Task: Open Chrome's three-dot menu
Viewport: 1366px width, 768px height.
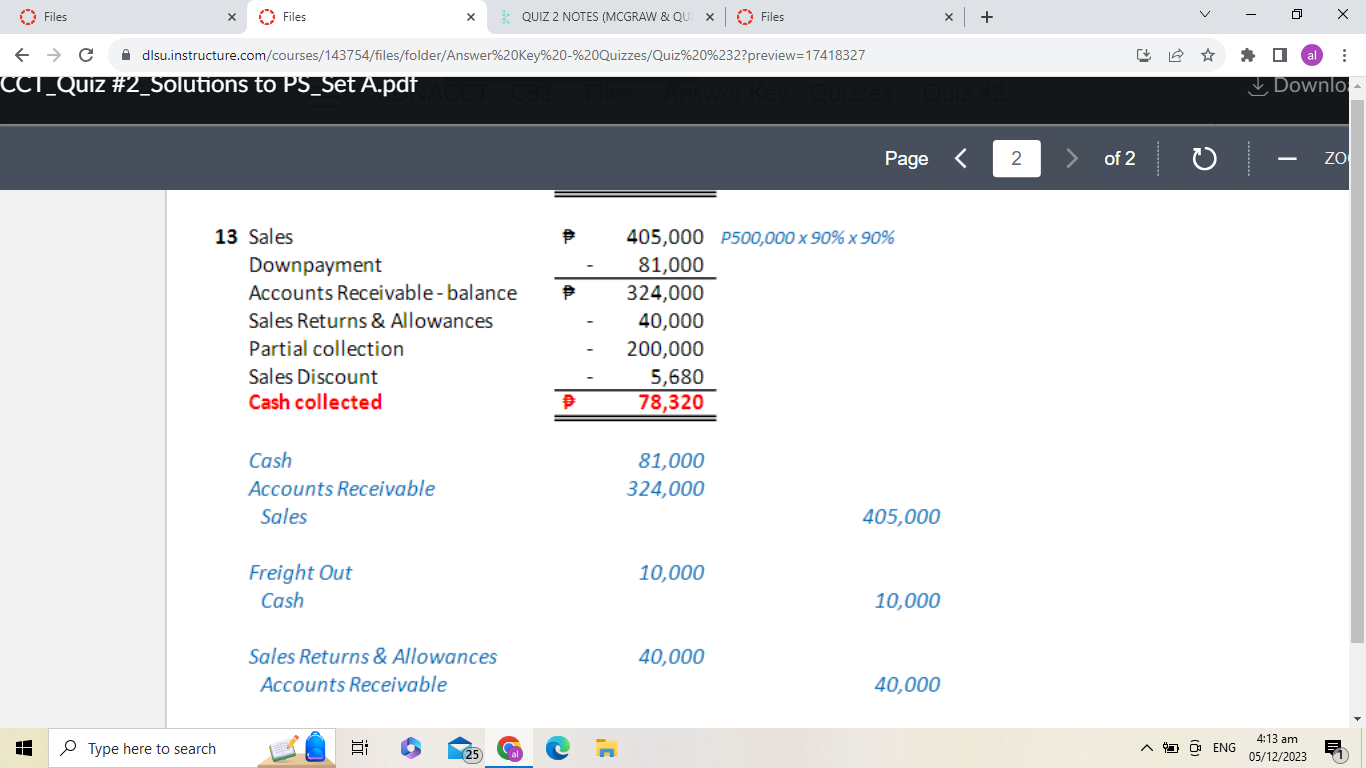Action: [1345, 55]
